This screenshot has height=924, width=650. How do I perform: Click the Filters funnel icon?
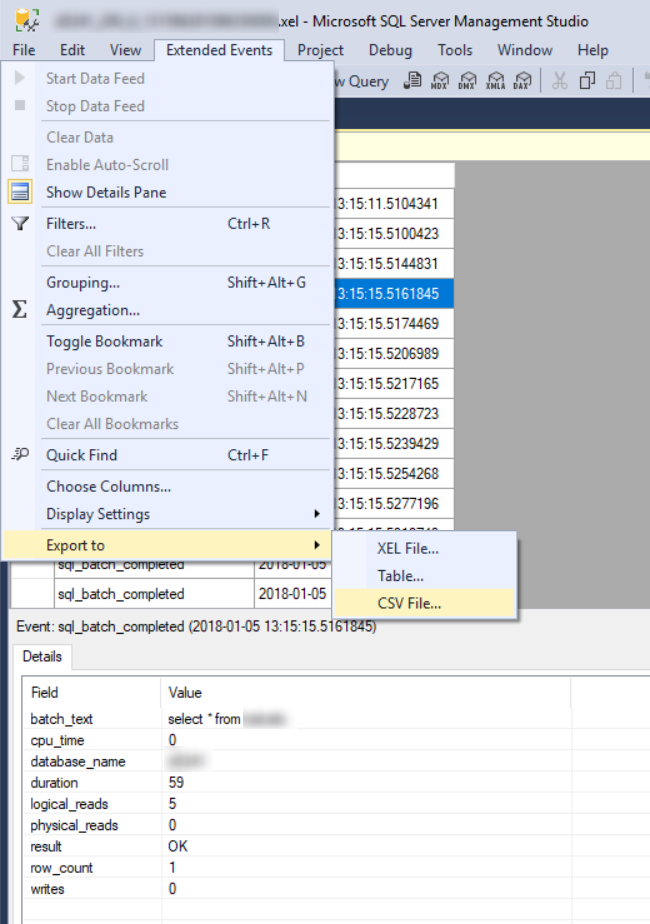[x=20, y=223]
